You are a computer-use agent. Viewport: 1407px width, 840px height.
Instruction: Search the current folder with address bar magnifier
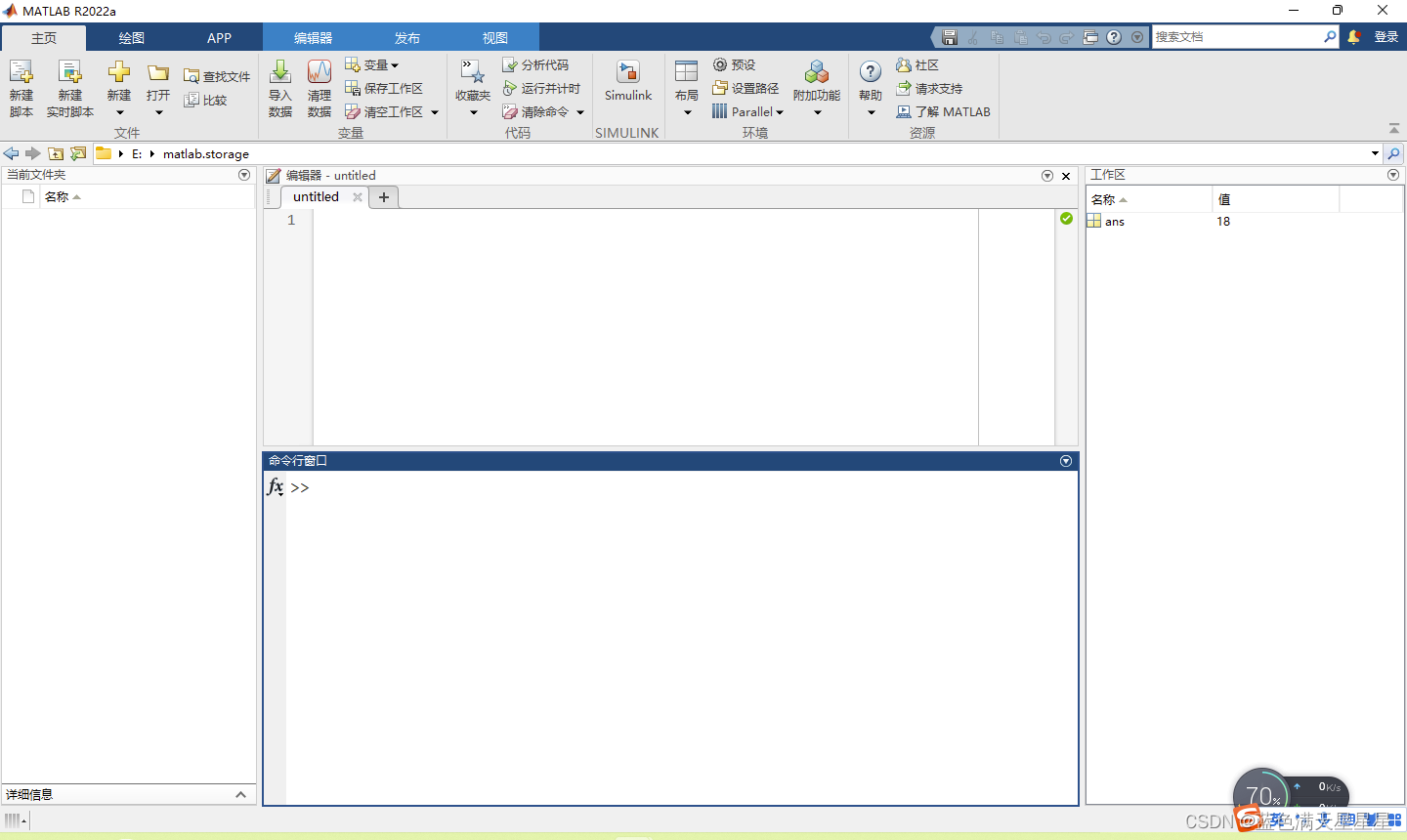click(x=1394, y=153)
